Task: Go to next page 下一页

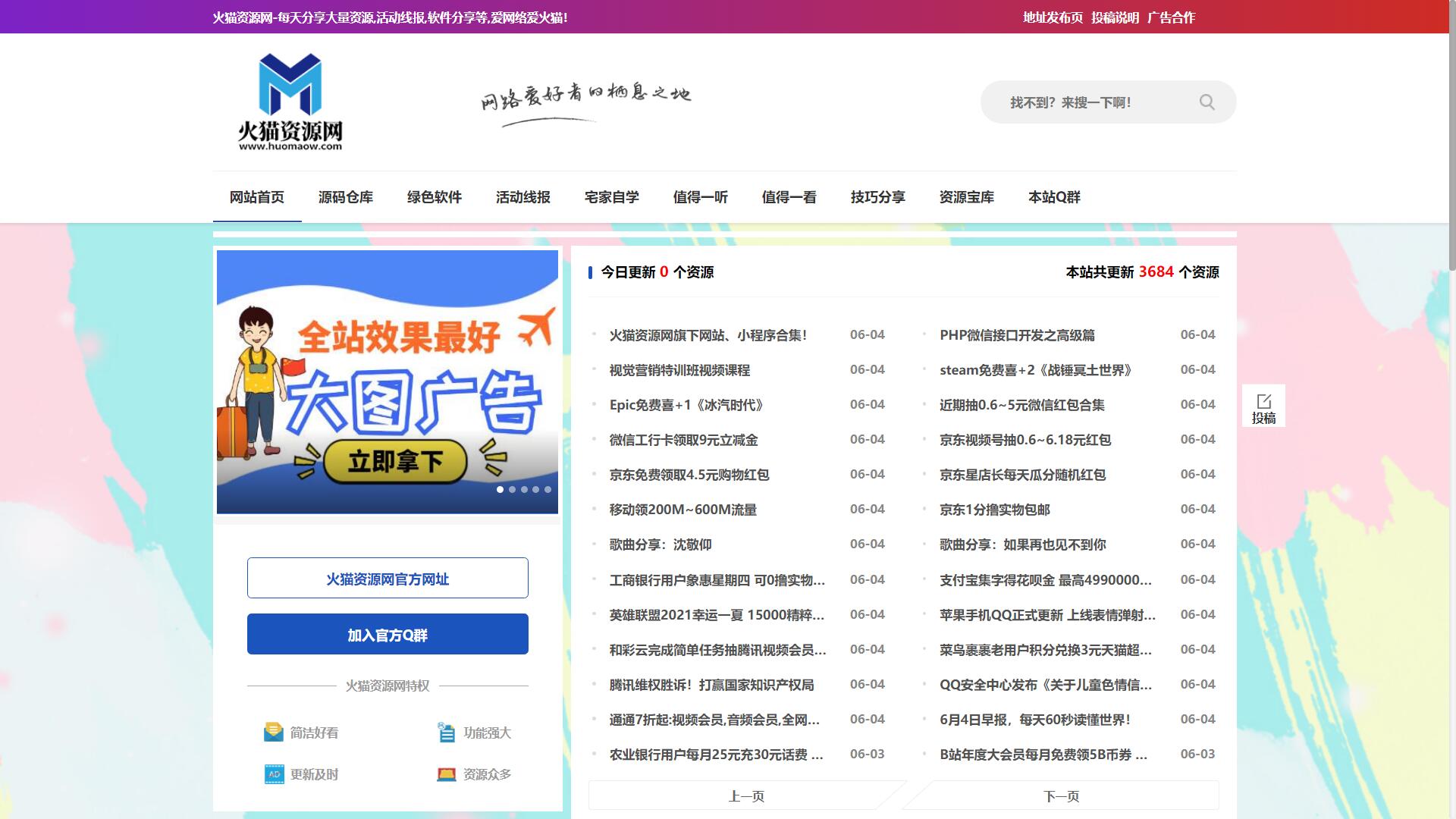Action: click(x=1061, y=796)
